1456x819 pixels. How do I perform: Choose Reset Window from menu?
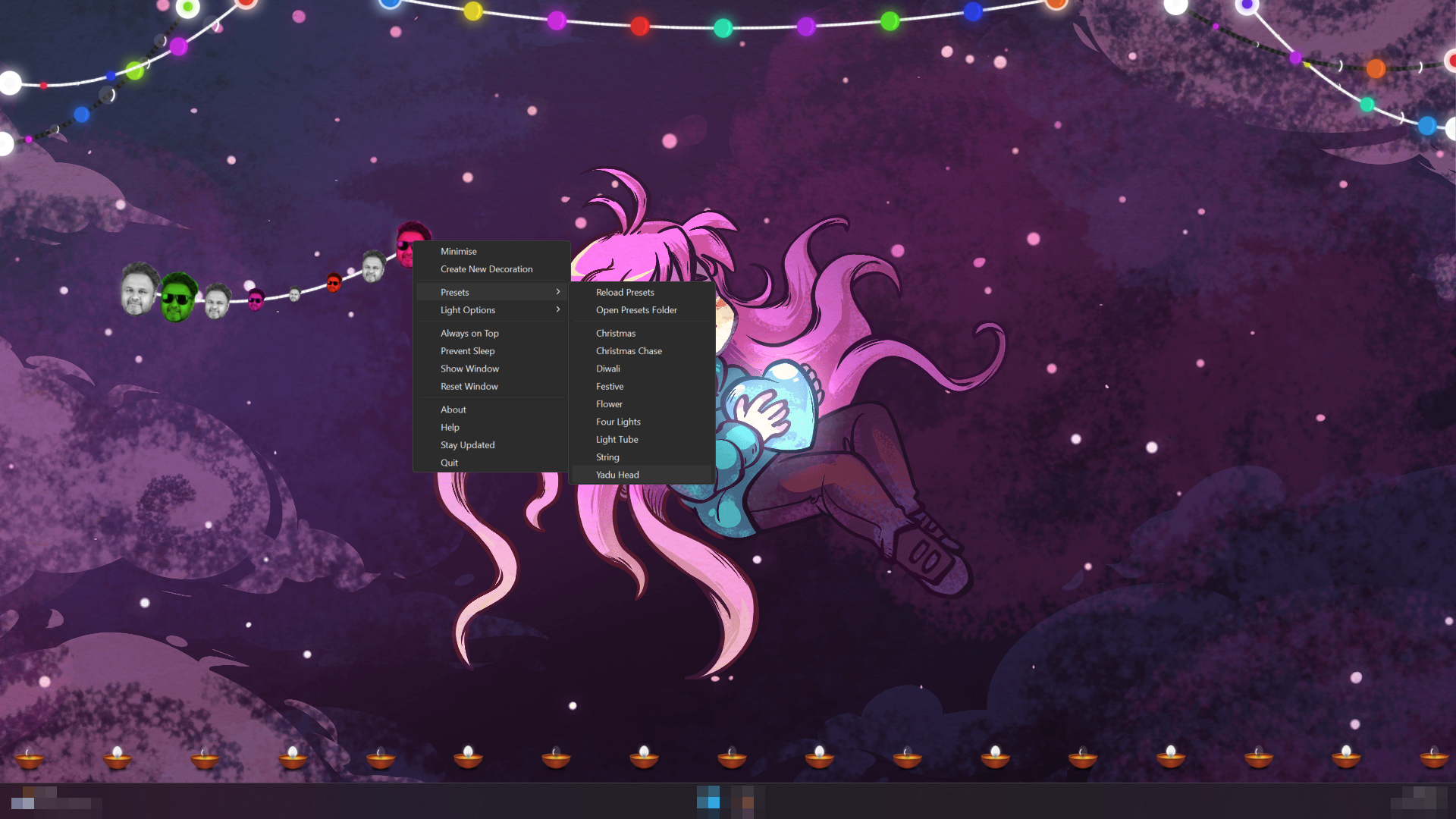469,386
